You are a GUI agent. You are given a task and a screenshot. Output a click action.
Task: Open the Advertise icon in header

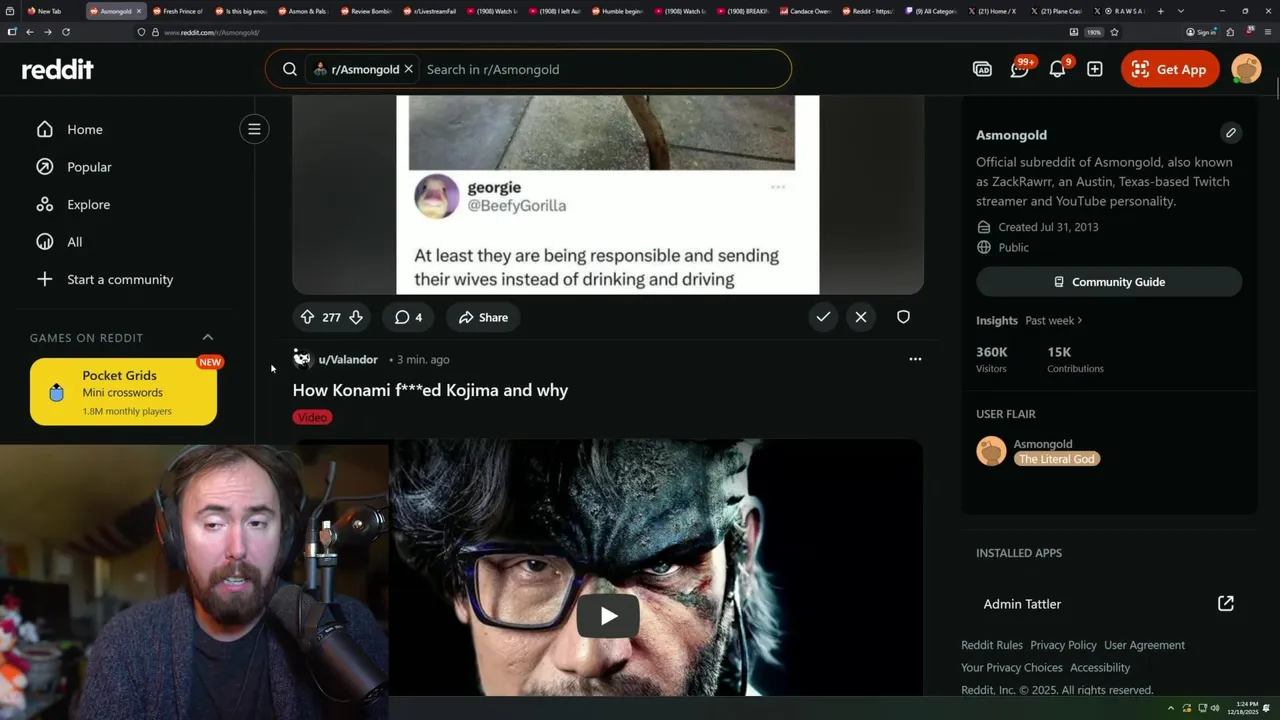[x=982, y=69]
